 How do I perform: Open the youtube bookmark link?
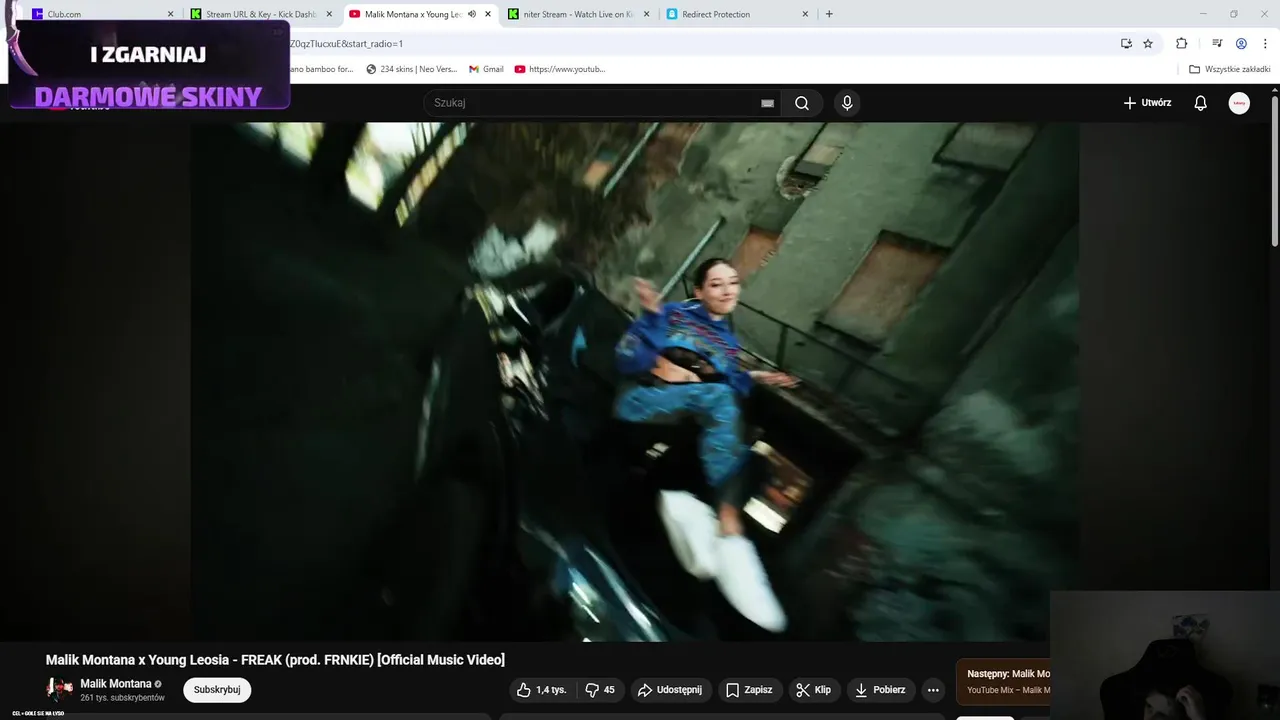point(560,69)
